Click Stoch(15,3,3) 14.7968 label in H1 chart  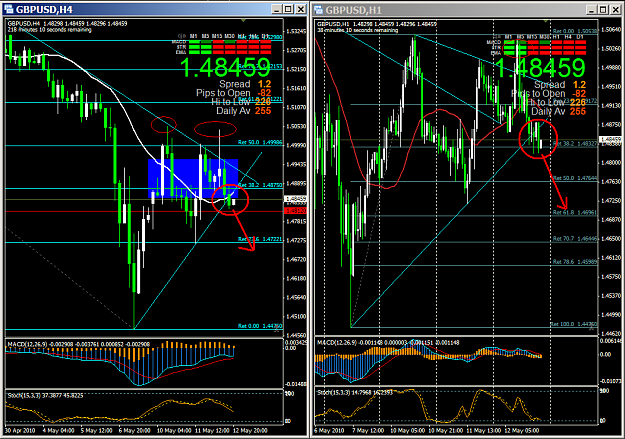[354, 392]
